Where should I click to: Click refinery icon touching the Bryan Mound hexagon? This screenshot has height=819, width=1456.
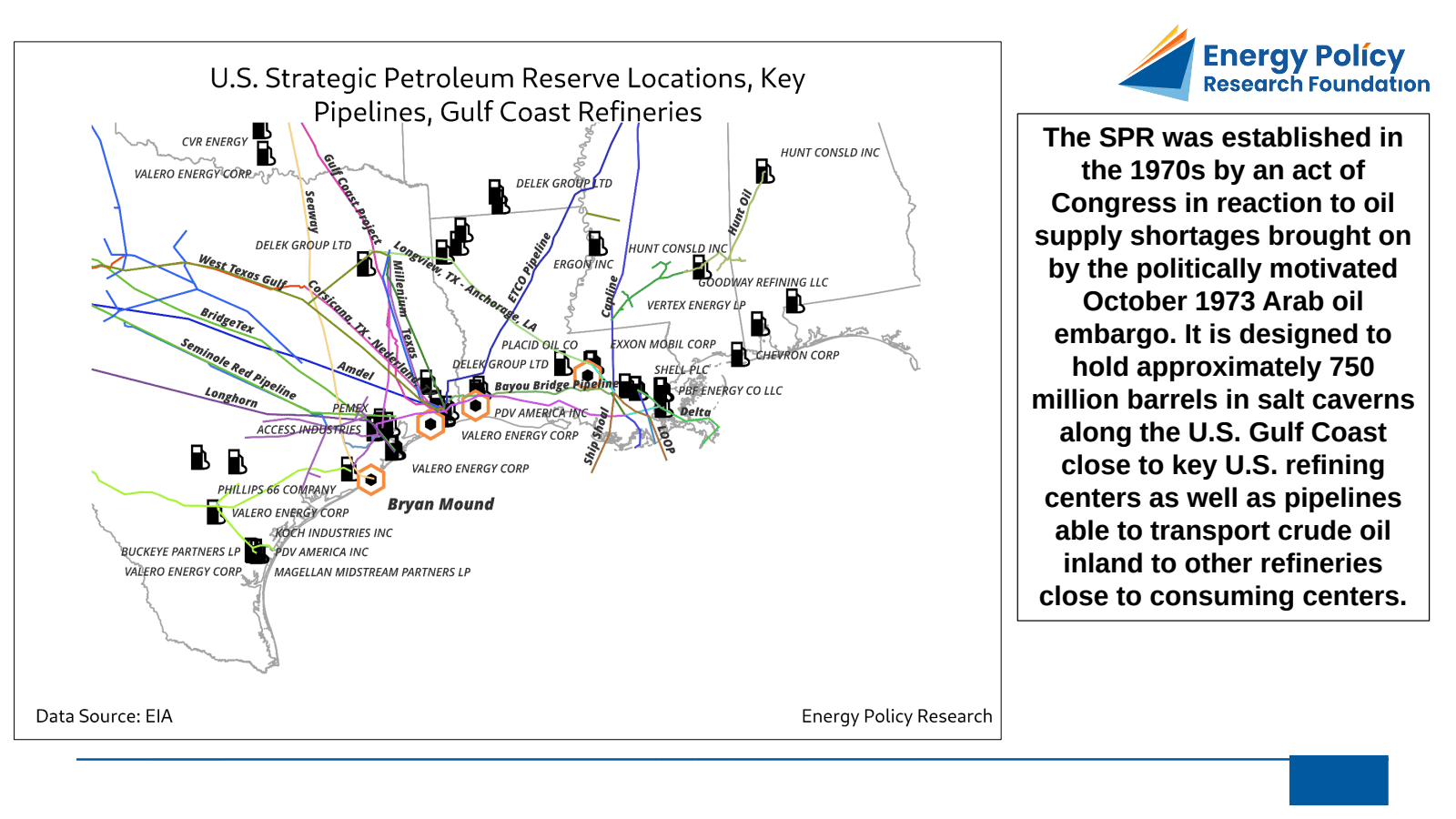coord(348,469)
